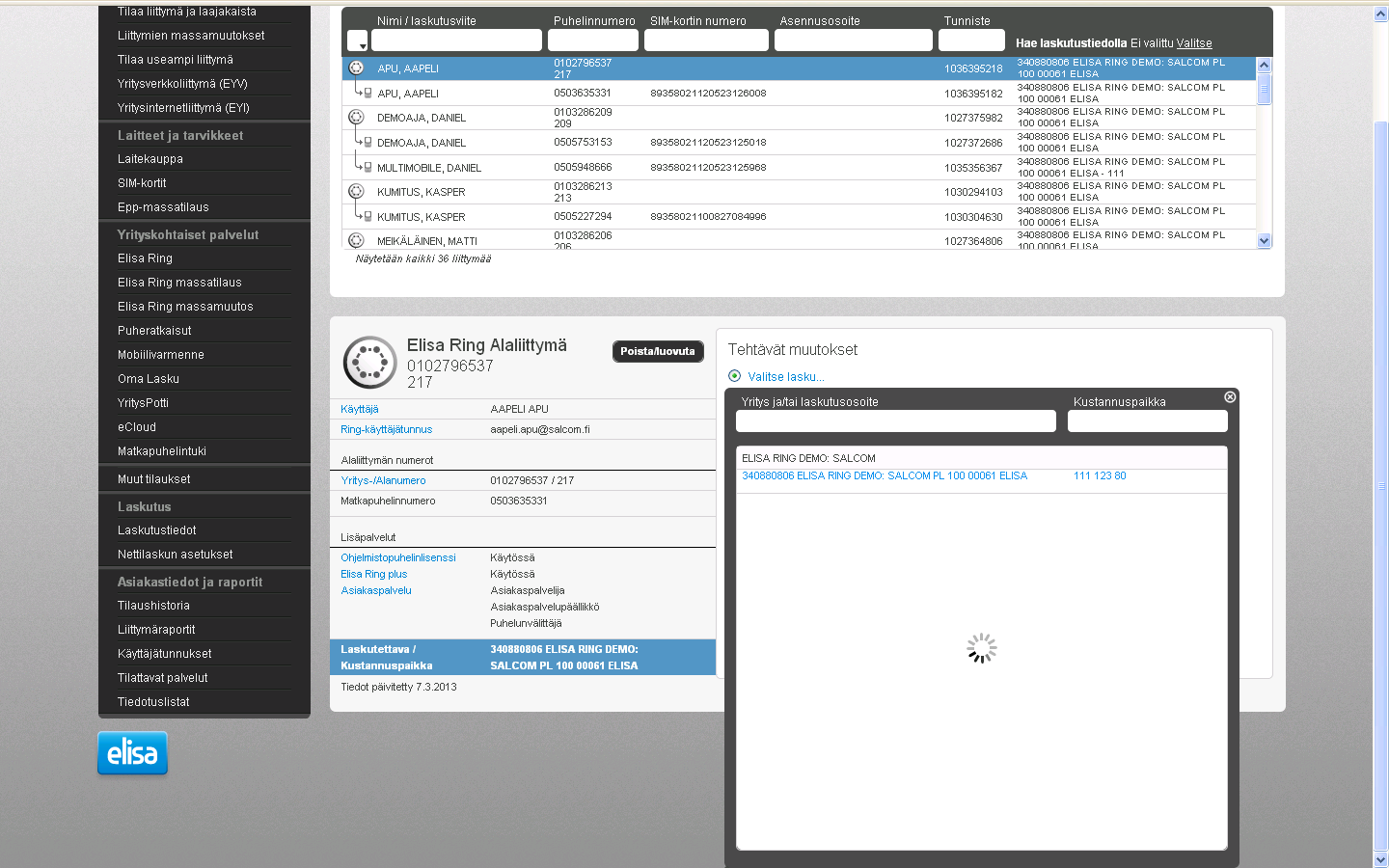Click scroll down arrow of subscriptions list
This screenshot has width=1389, height=868.
[x=1264, y=241]
